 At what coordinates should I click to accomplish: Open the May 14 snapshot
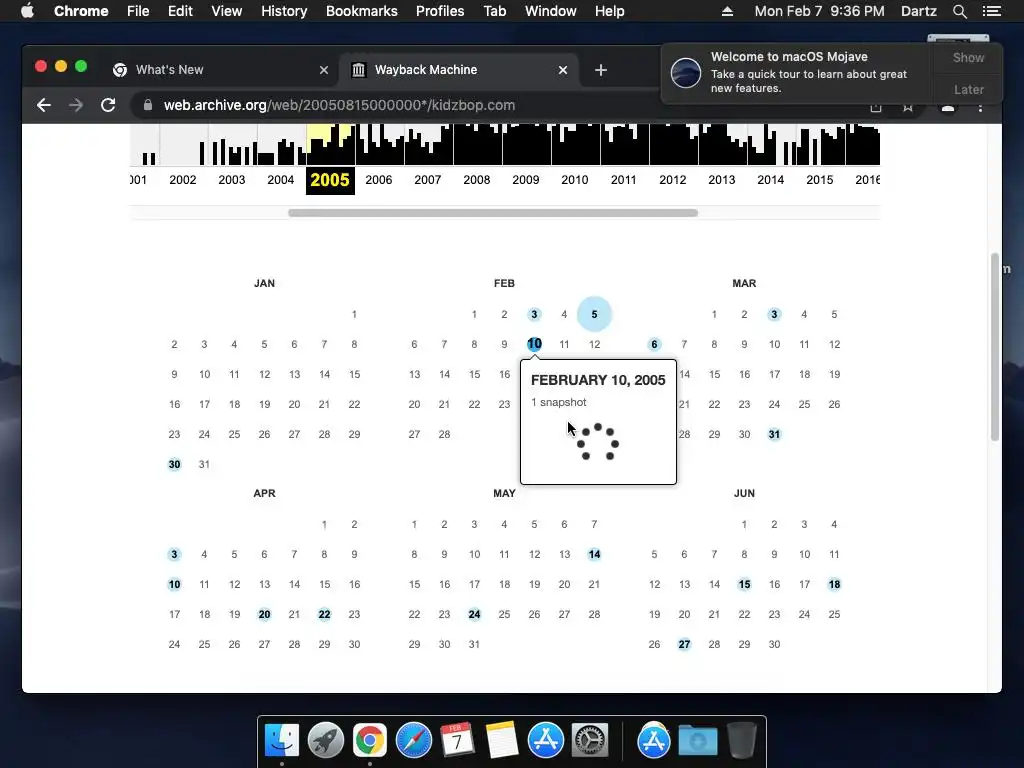594,554
